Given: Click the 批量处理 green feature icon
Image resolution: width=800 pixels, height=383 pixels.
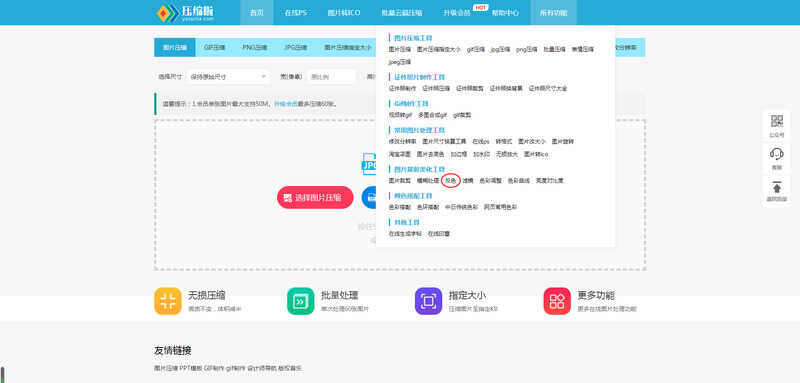Looking at the screenshot, I should 301,301.
